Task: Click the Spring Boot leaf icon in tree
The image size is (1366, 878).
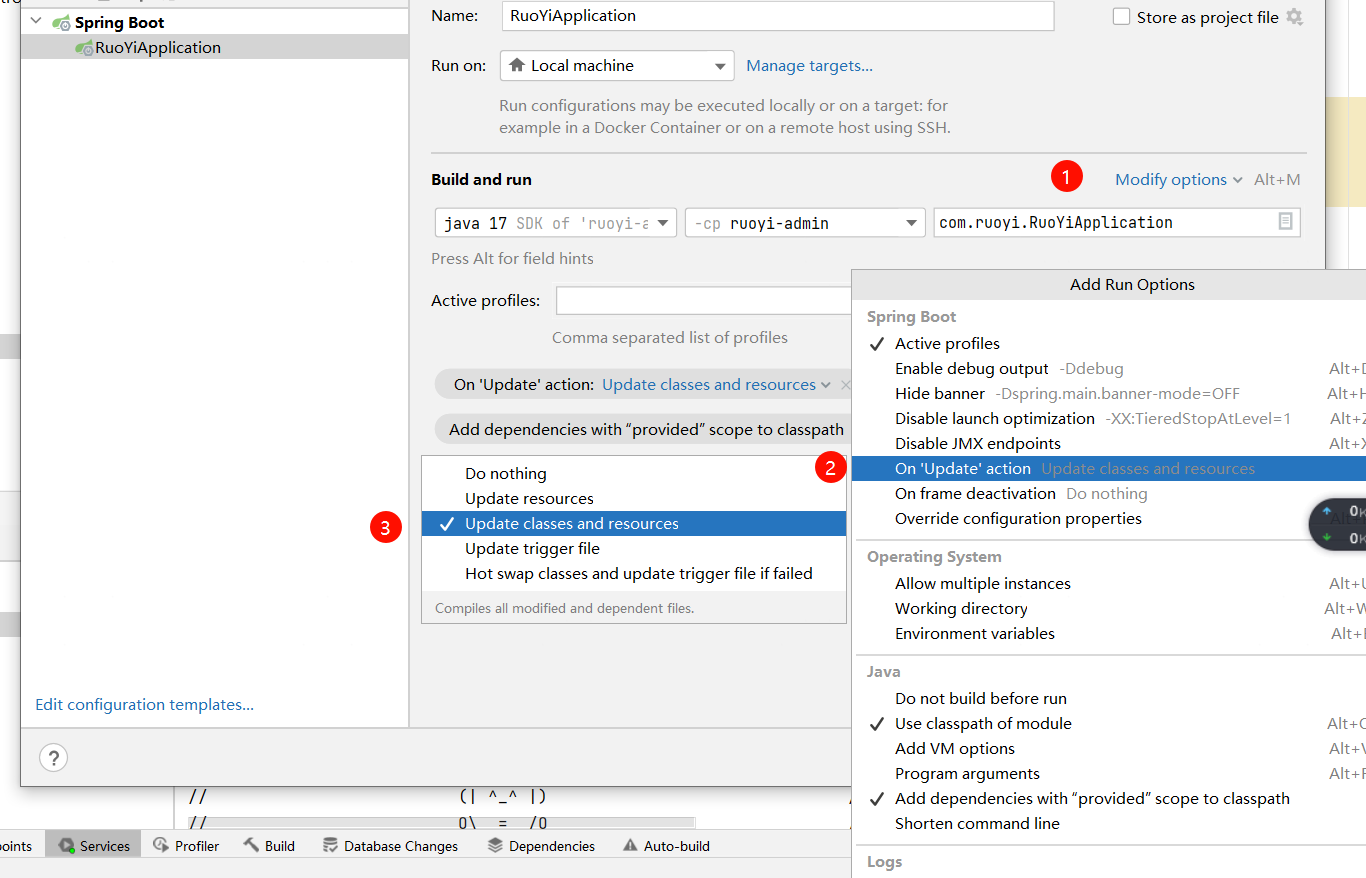Action: (x=61, y=22)
